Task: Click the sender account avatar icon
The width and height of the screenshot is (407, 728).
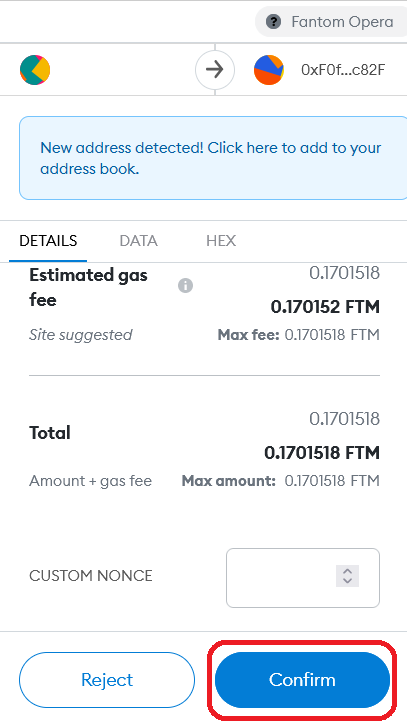Action: [x=35, y=70]
